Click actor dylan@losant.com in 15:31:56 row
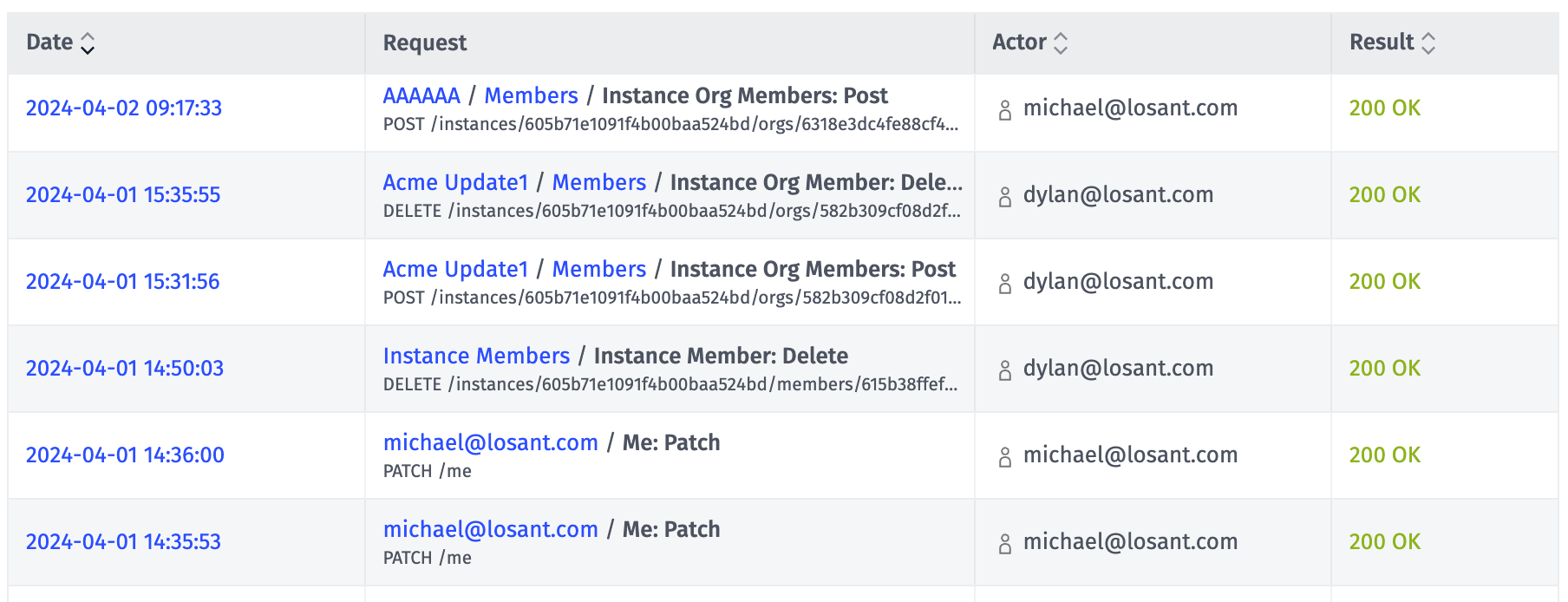 (1118, 281)
